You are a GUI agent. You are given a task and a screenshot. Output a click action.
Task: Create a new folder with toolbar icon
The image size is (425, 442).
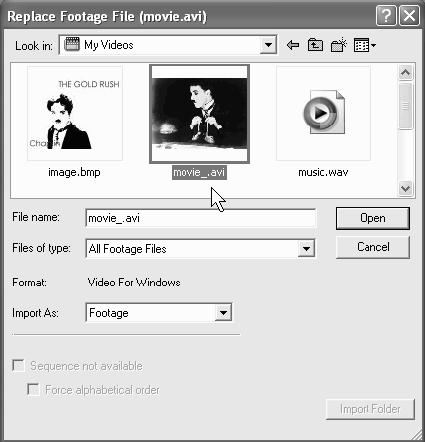339,45
